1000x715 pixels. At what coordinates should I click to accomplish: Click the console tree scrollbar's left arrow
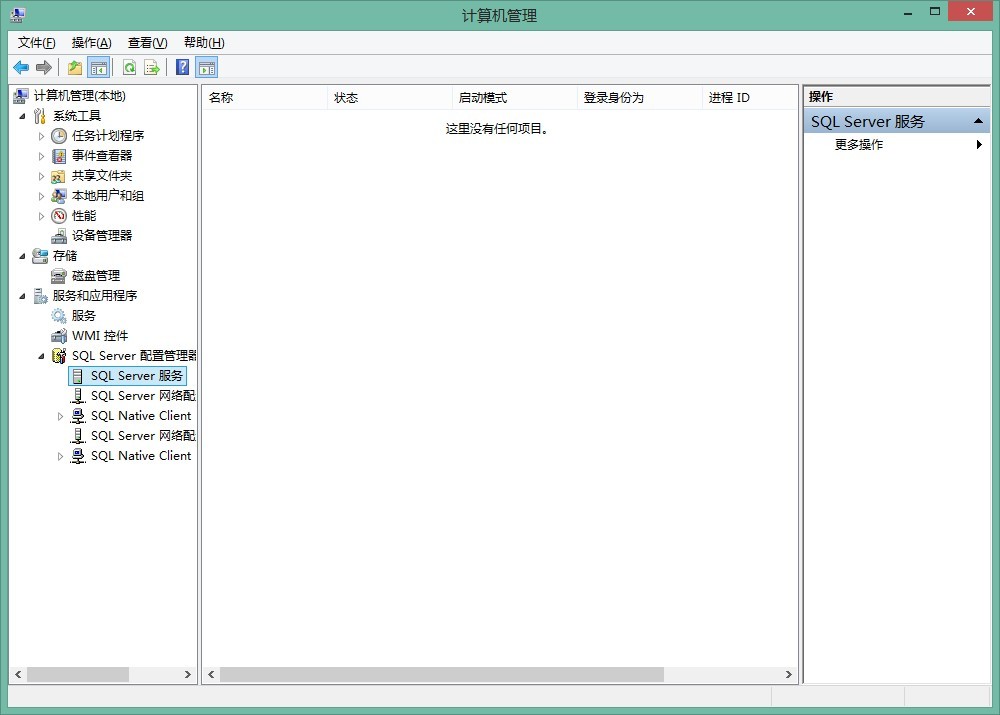pyautogui.click(x=18, y=674)
